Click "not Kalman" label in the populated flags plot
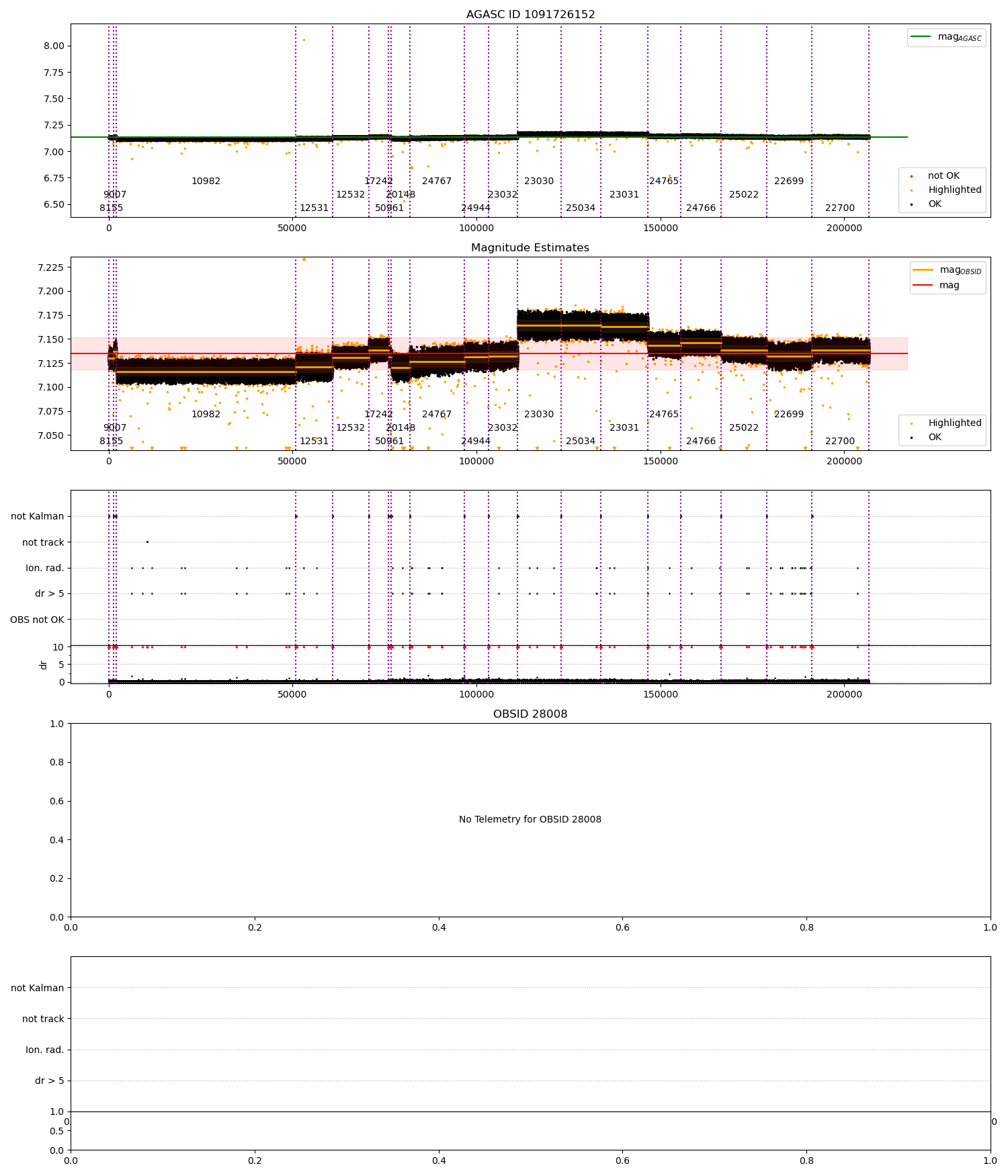The height and width of the screenshot is (1176, 1008). pos(38,517)
